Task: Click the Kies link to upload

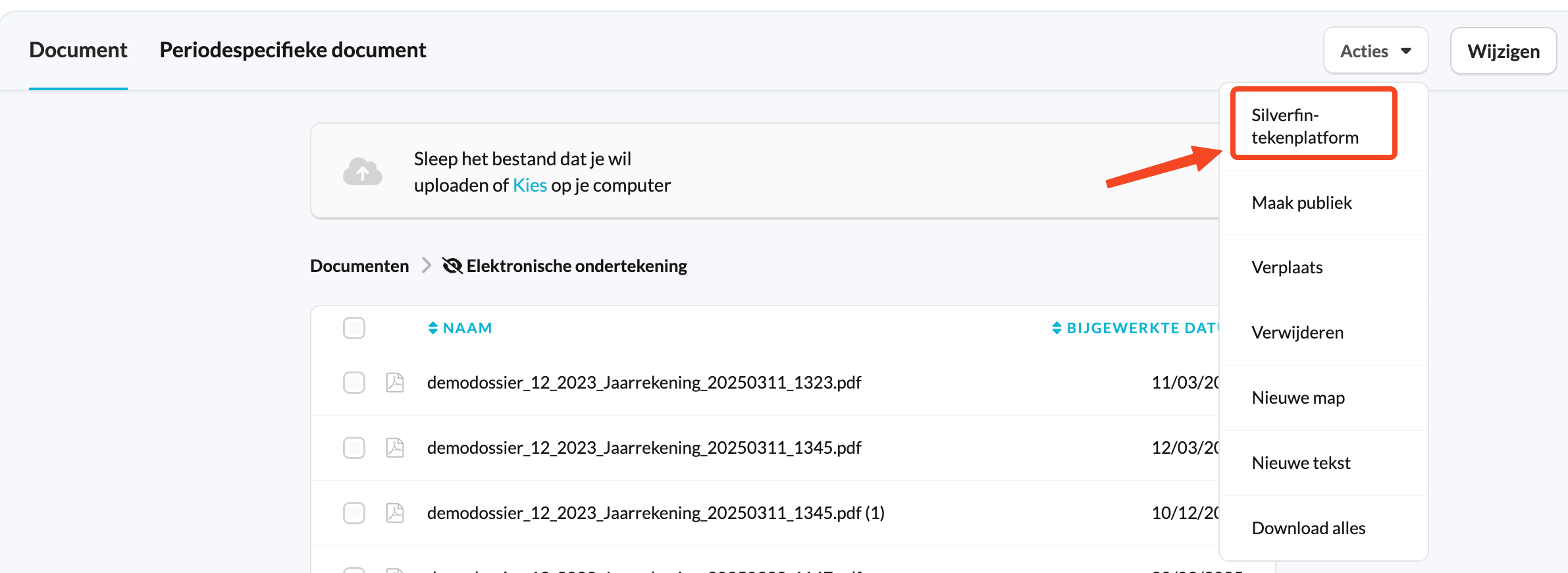Action: pyautogui.click(x=530, y=185)
